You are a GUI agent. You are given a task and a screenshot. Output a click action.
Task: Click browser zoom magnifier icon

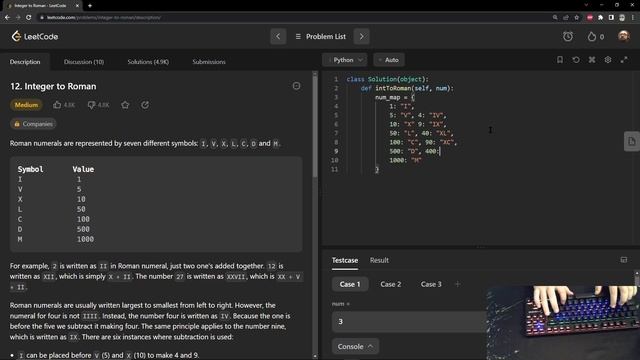coord(555,18)
